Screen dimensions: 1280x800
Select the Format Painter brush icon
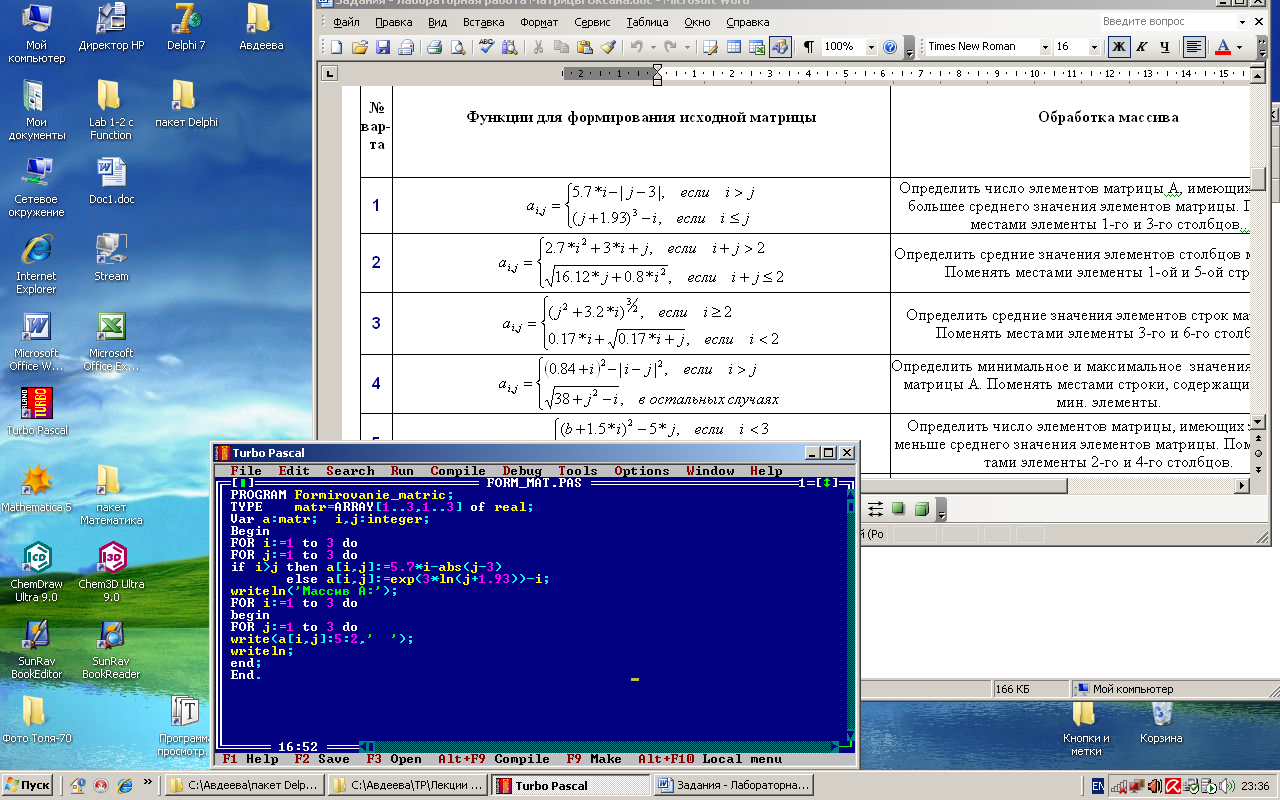pyautogui.click(x=607, y=47)
